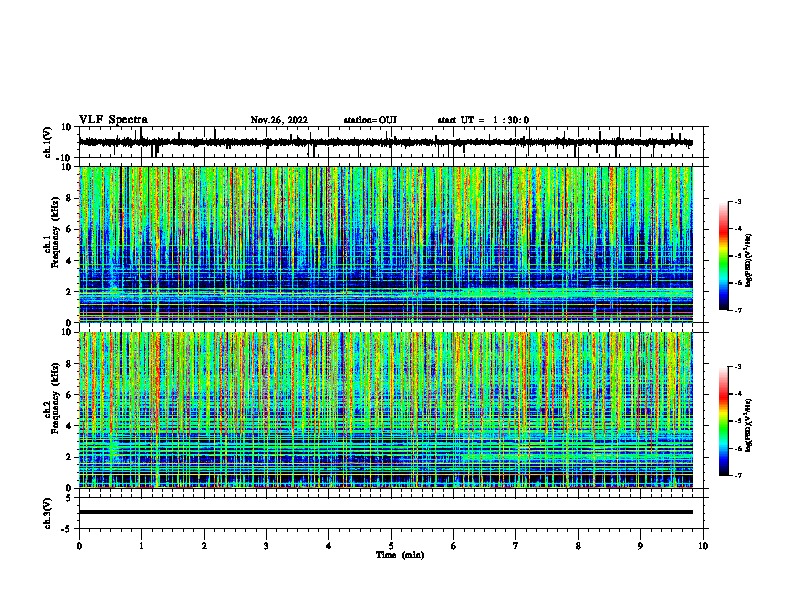Click the "4" kHz tick on ch.2 frequency axis
The image size is (792, 612).
(70, 426)
